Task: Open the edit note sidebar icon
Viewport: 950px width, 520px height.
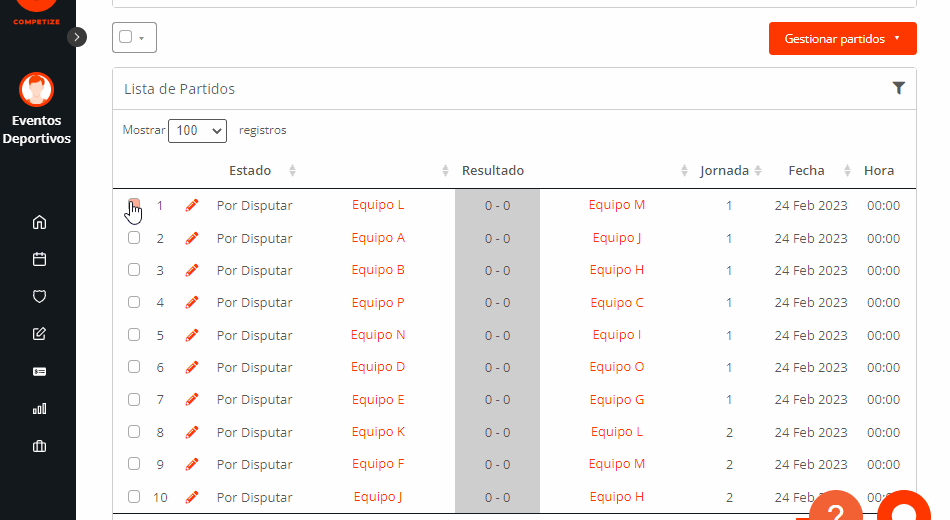Action: pos(40,334)
